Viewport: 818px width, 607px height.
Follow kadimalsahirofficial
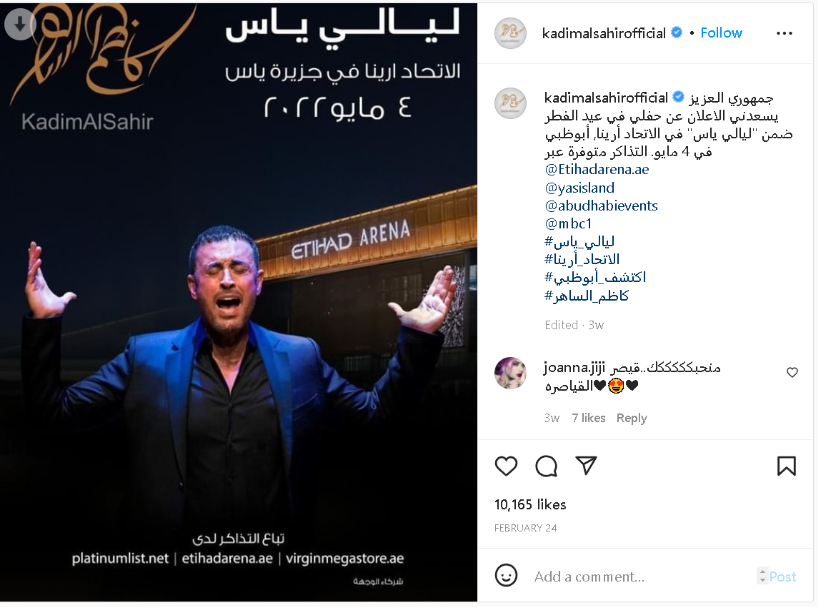pos(721,33)
